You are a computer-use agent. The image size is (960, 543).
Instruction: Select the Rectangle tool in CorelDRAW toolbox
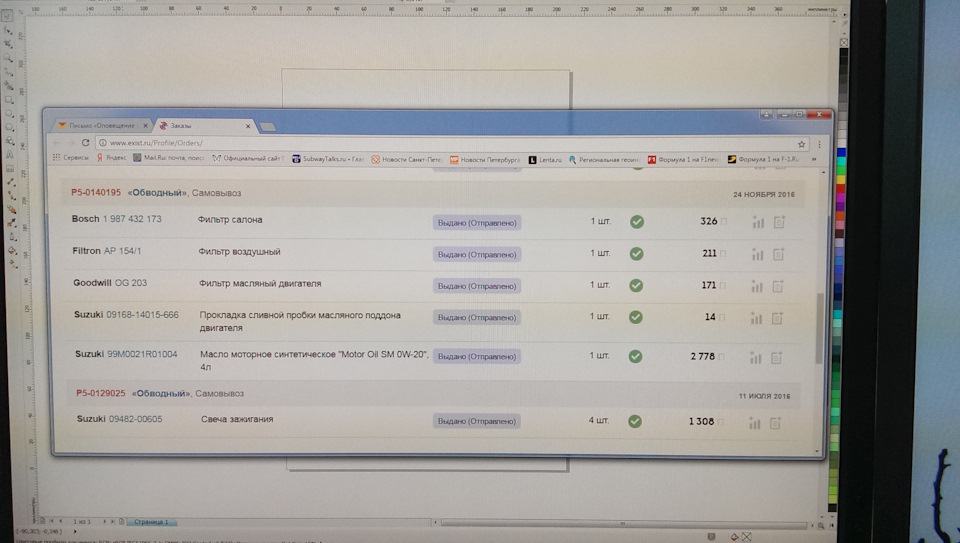(x=9, y=99)
